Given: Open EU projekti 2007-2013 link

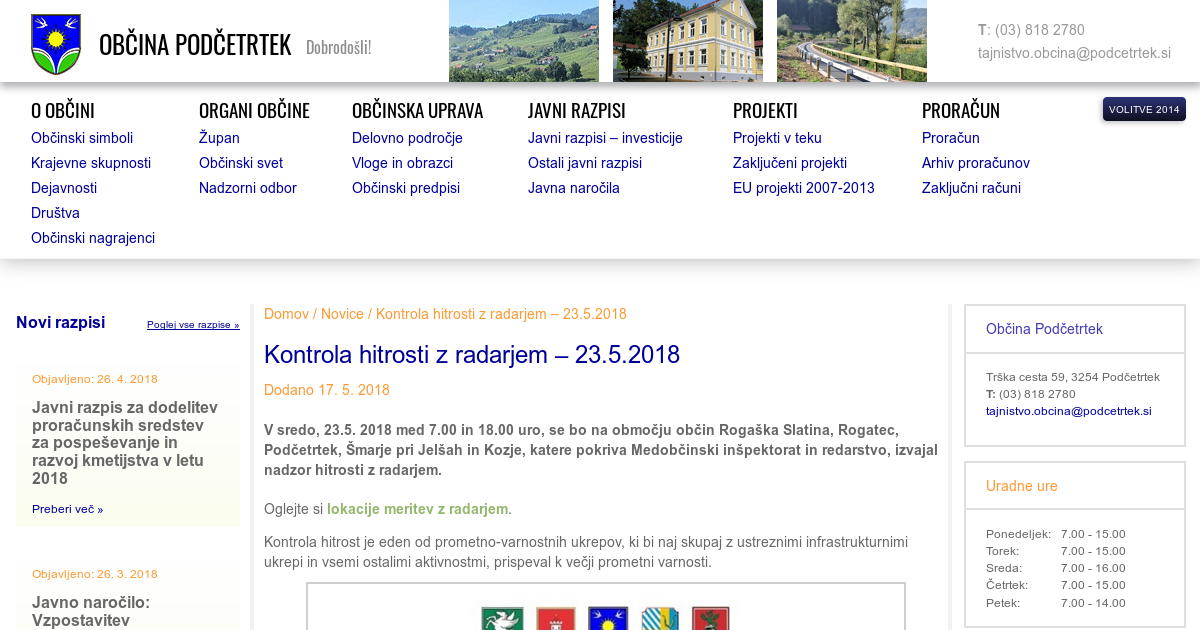Looking at the screenshot, I should click(803, 188).
